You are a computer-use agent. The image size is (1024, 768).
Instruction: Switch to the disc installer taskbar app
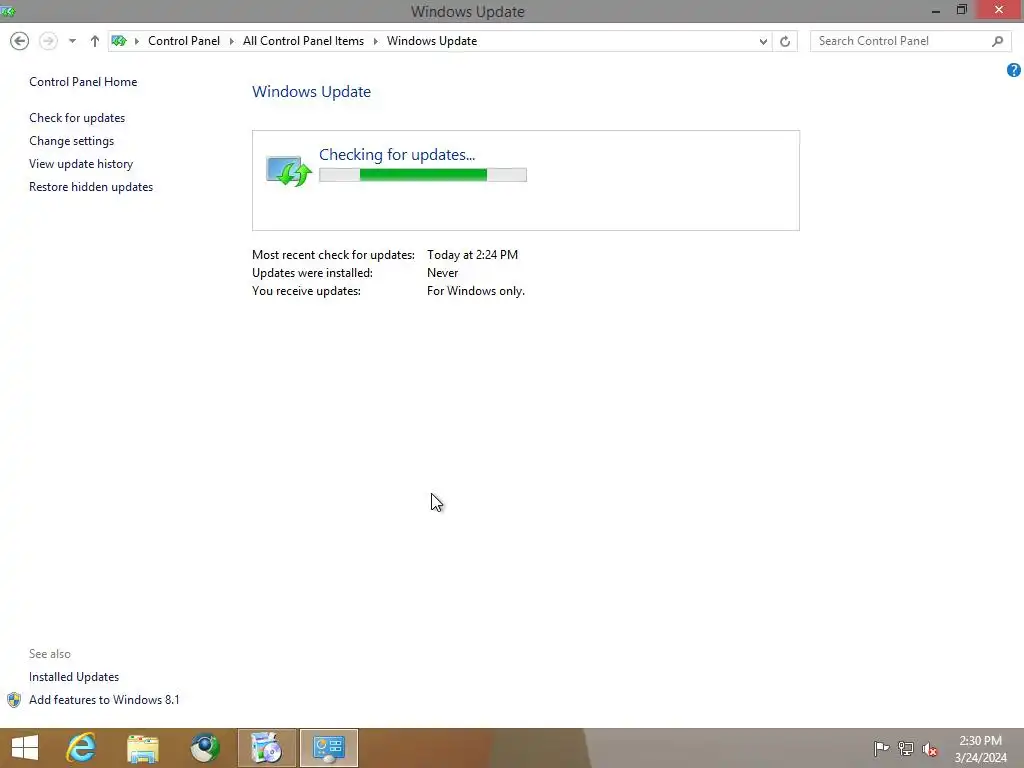(x=266, y=748)
